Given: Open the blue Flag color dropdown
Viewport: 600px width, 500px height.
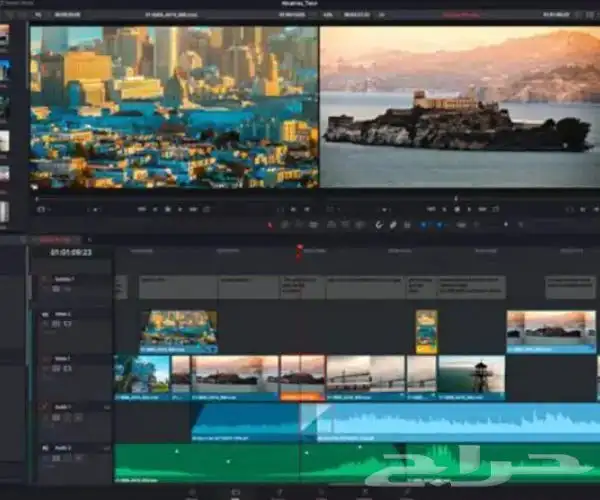Looking at the screenshot, I should click(x=424, y=225).
